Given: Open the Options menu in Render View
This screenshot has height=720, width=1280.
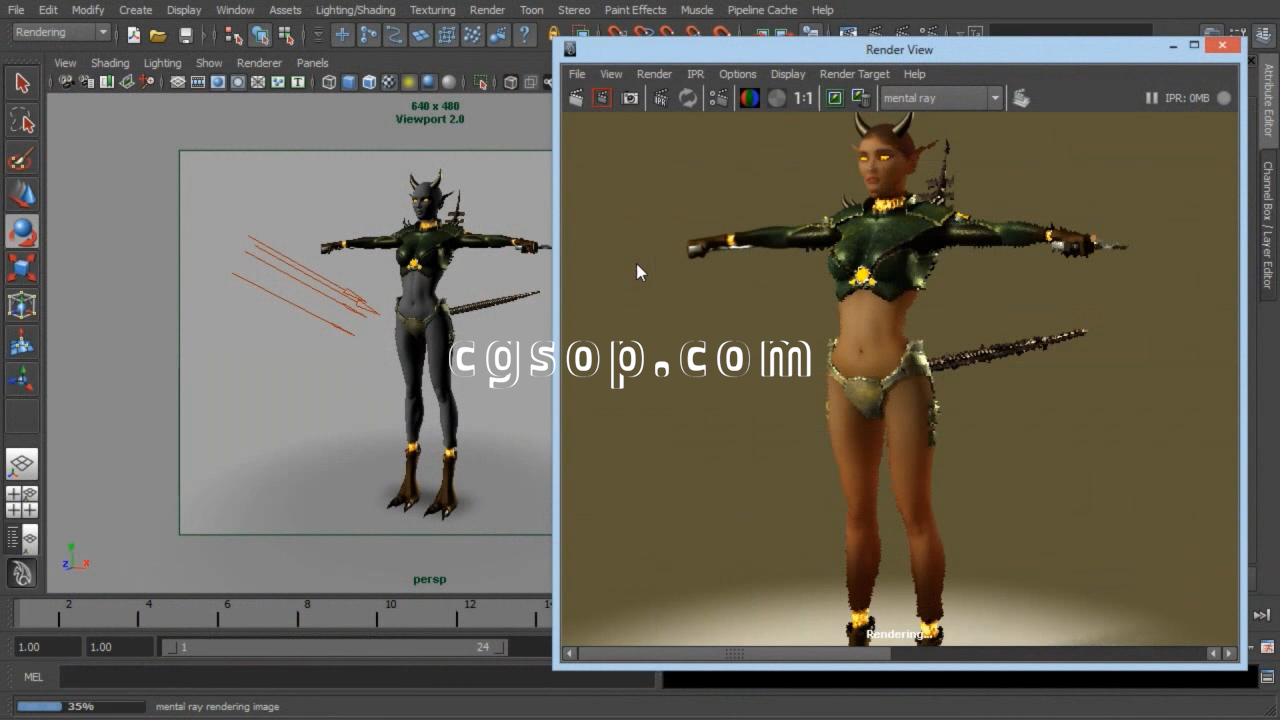Looking at the screenshot, I should pos(737,74).
